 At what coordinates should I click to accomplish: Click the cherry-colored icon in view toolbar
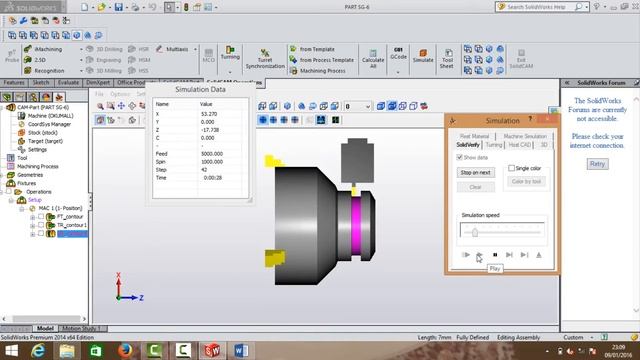[424, 106]
